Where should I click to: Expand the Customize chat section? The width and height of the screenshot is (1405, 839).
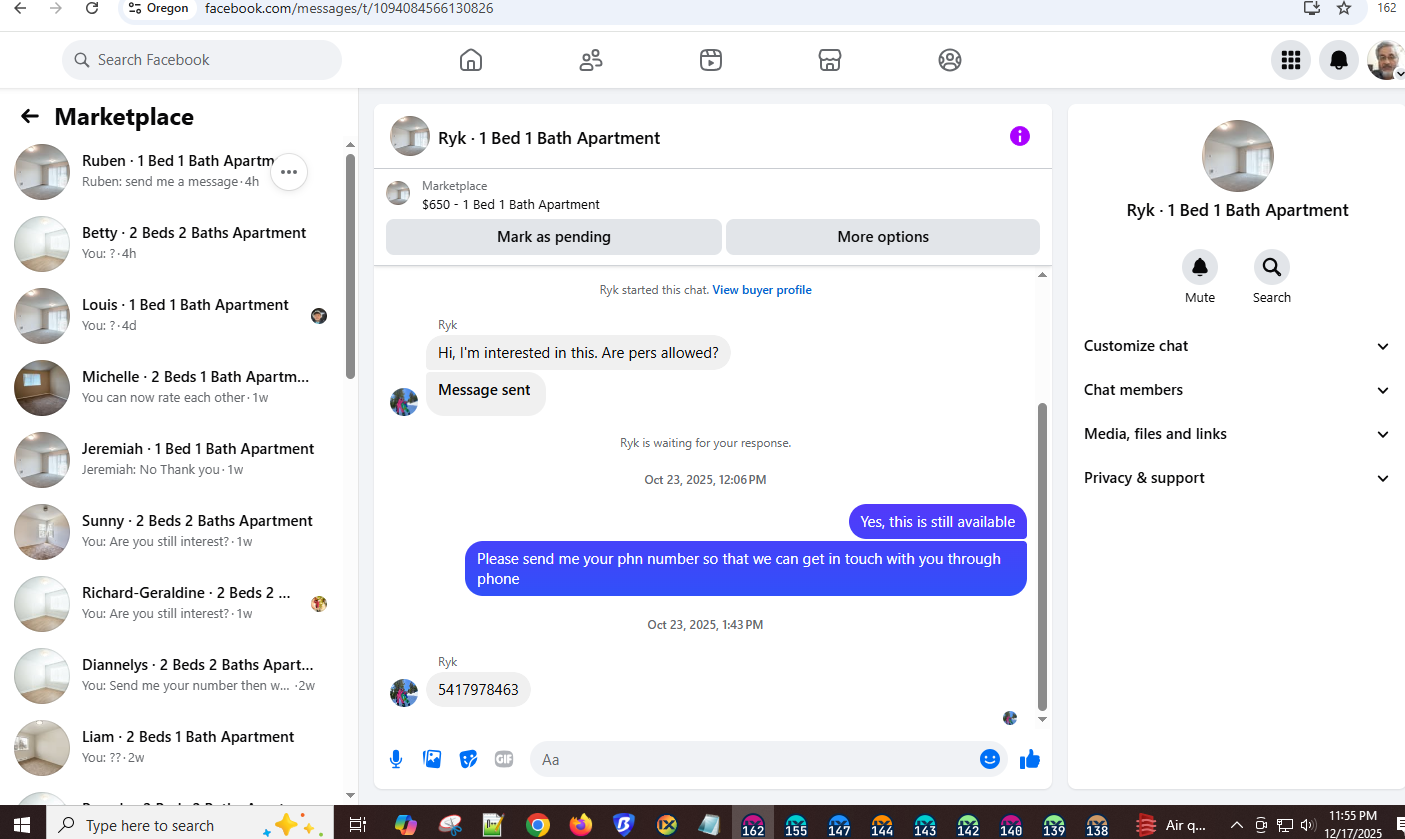point(1237,346)
